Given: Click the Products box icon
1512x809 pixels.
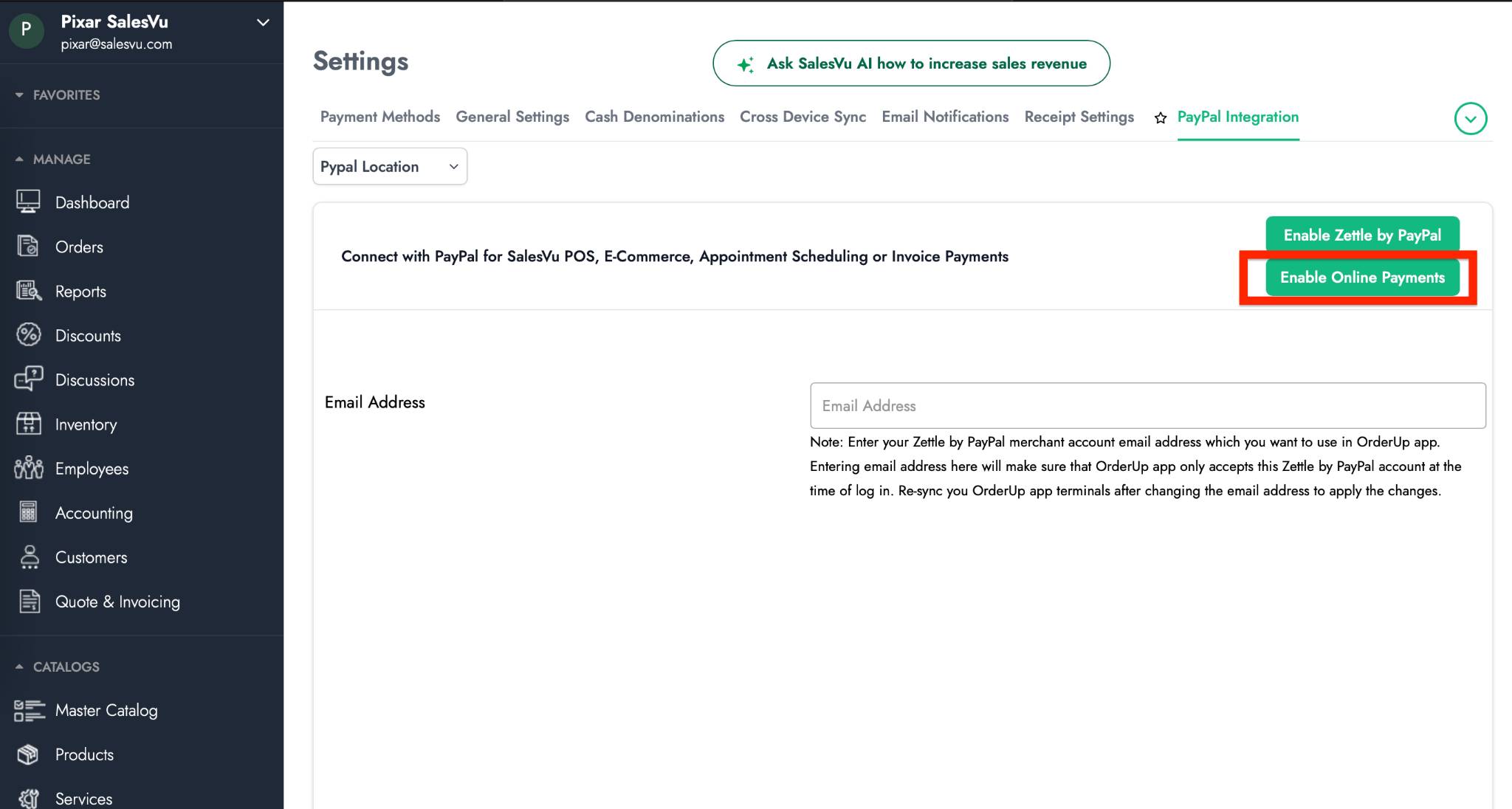Looking at the screenshot, I should (28, 754).
